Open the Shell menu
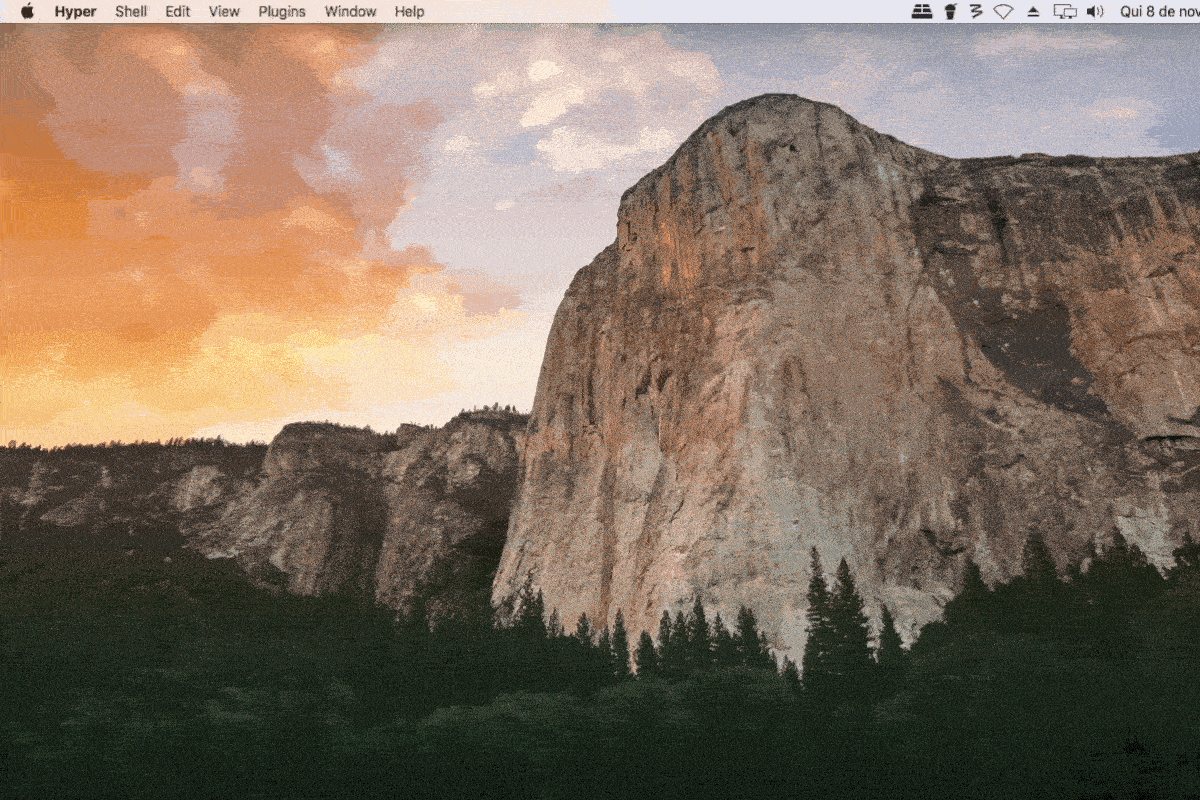The width and height of the screenshot is (1200, 800). pyautogui.click(x=131, y=12)
